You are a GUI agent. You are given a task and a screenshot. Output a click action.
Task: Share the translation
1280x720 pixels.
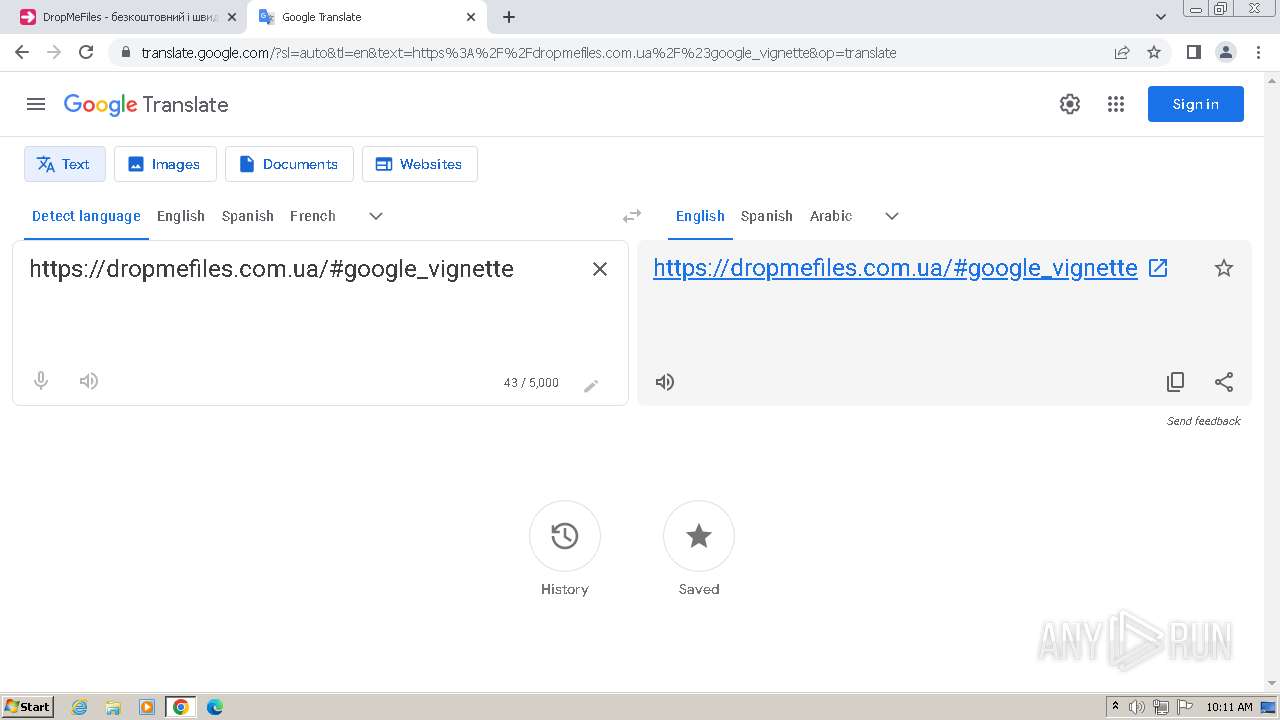point(1224,382)
